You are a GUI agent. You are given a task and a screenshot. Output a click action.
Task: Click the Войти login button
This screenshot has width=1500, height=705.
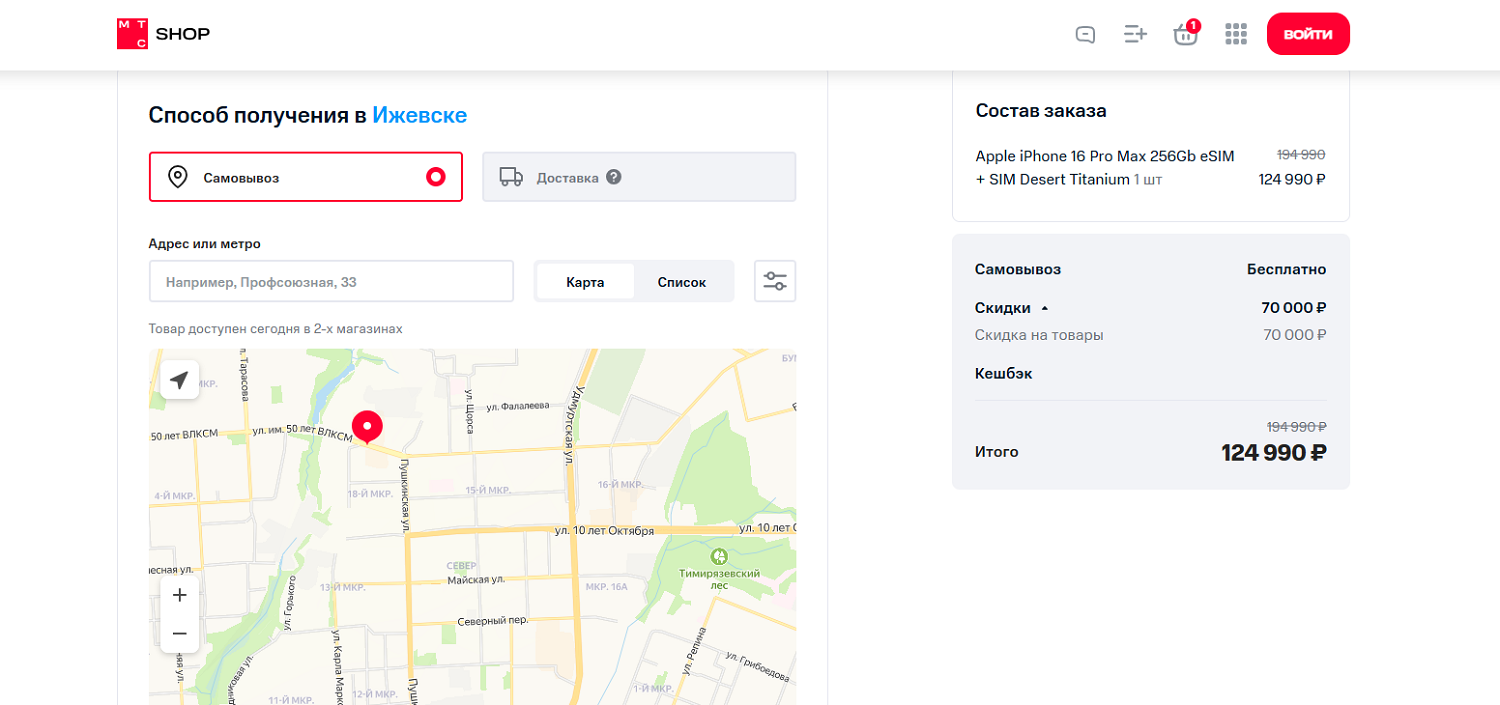coord(1308,34)
